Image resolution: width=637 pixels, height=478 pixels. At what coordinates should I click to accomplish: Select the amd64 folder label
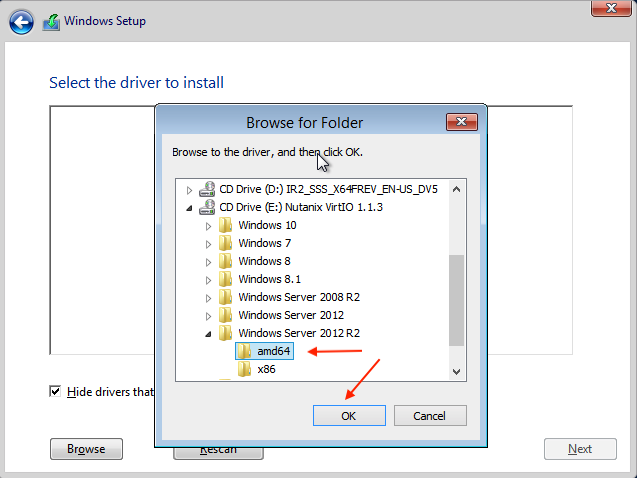click(274, 351)
